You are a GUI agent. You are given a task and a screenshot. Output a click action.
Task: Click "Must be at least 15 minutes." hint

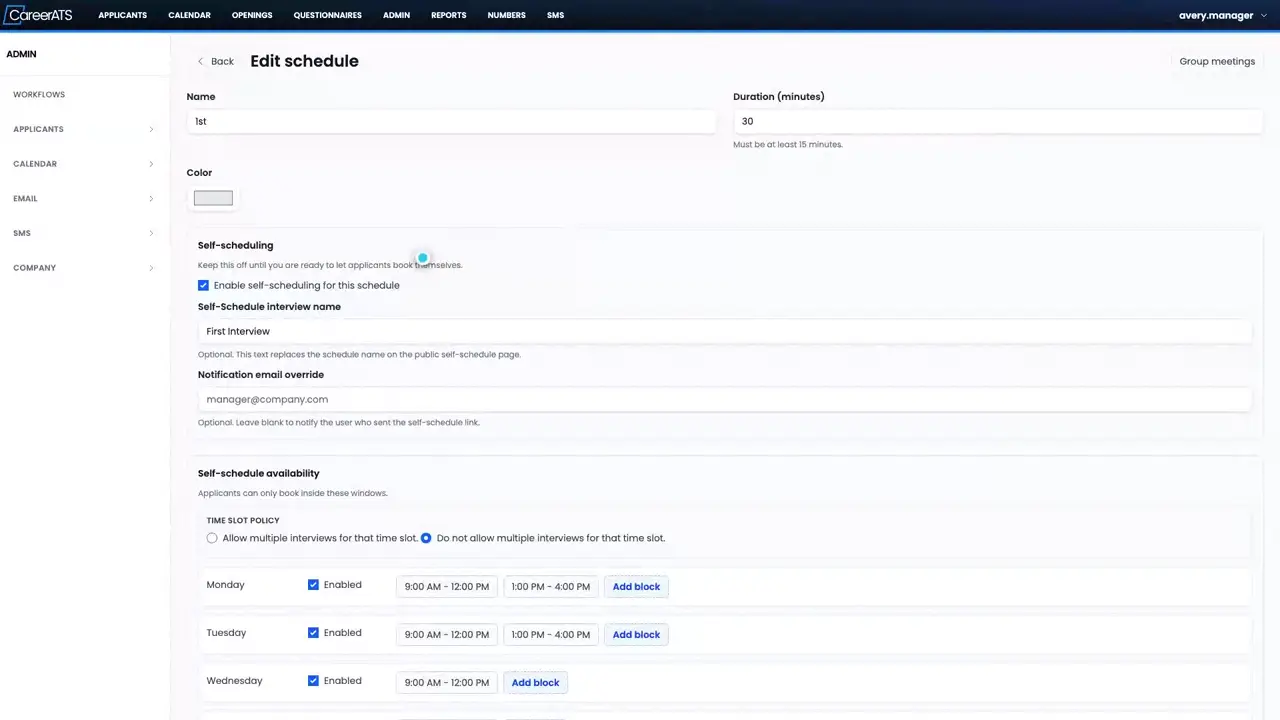click(788, 144)
